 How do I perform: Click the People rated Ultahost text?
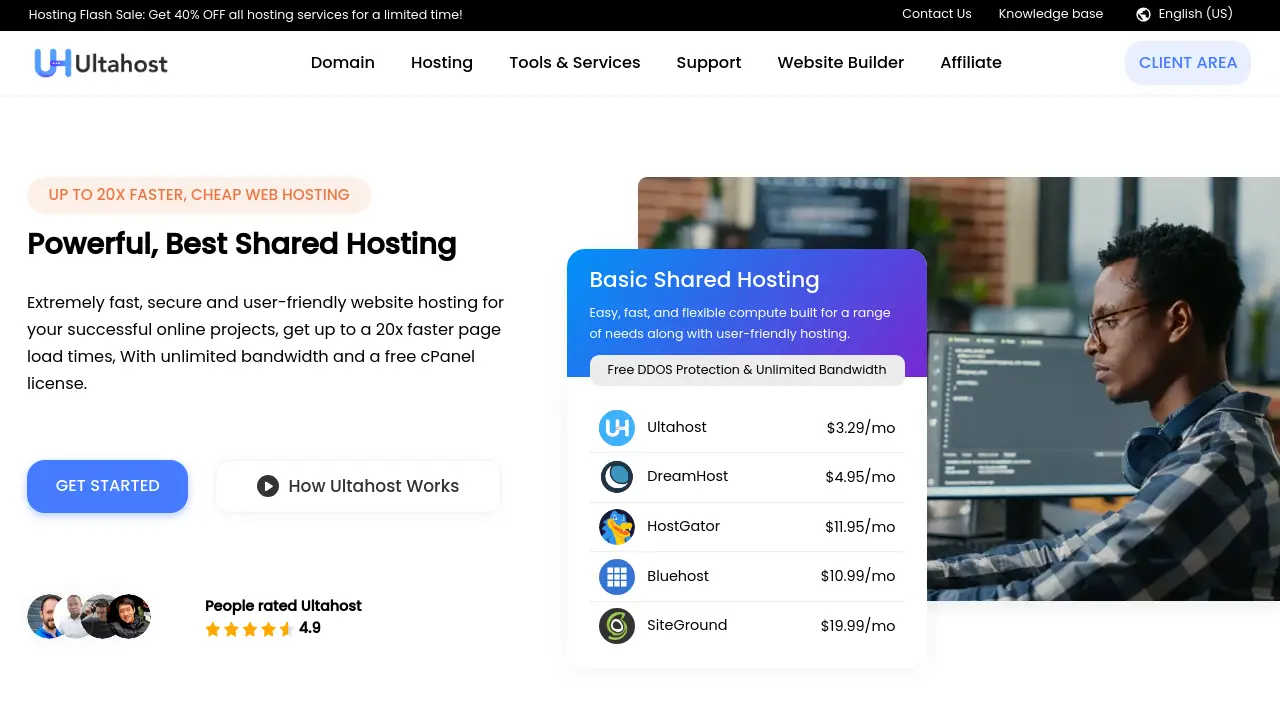pos(283,606)
